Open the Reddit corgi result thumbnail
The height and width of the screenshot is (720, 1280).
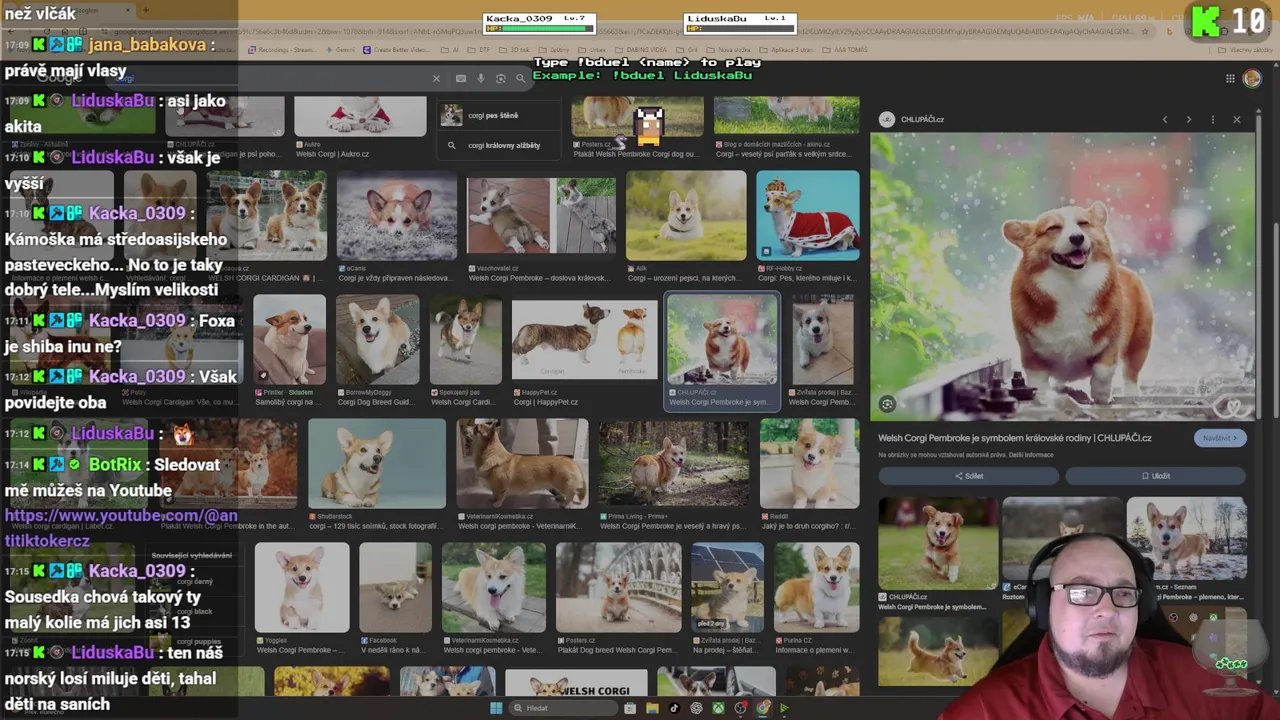point(809,464)
